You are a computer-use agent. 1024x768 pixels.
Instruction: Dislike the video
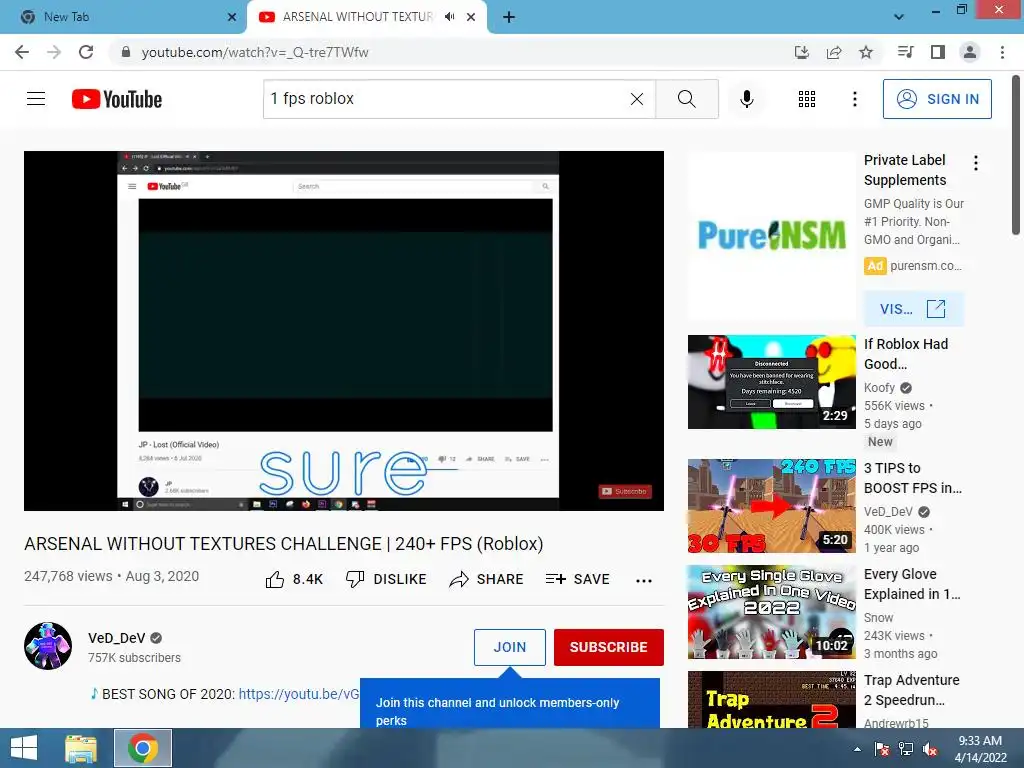click(386, 579)
